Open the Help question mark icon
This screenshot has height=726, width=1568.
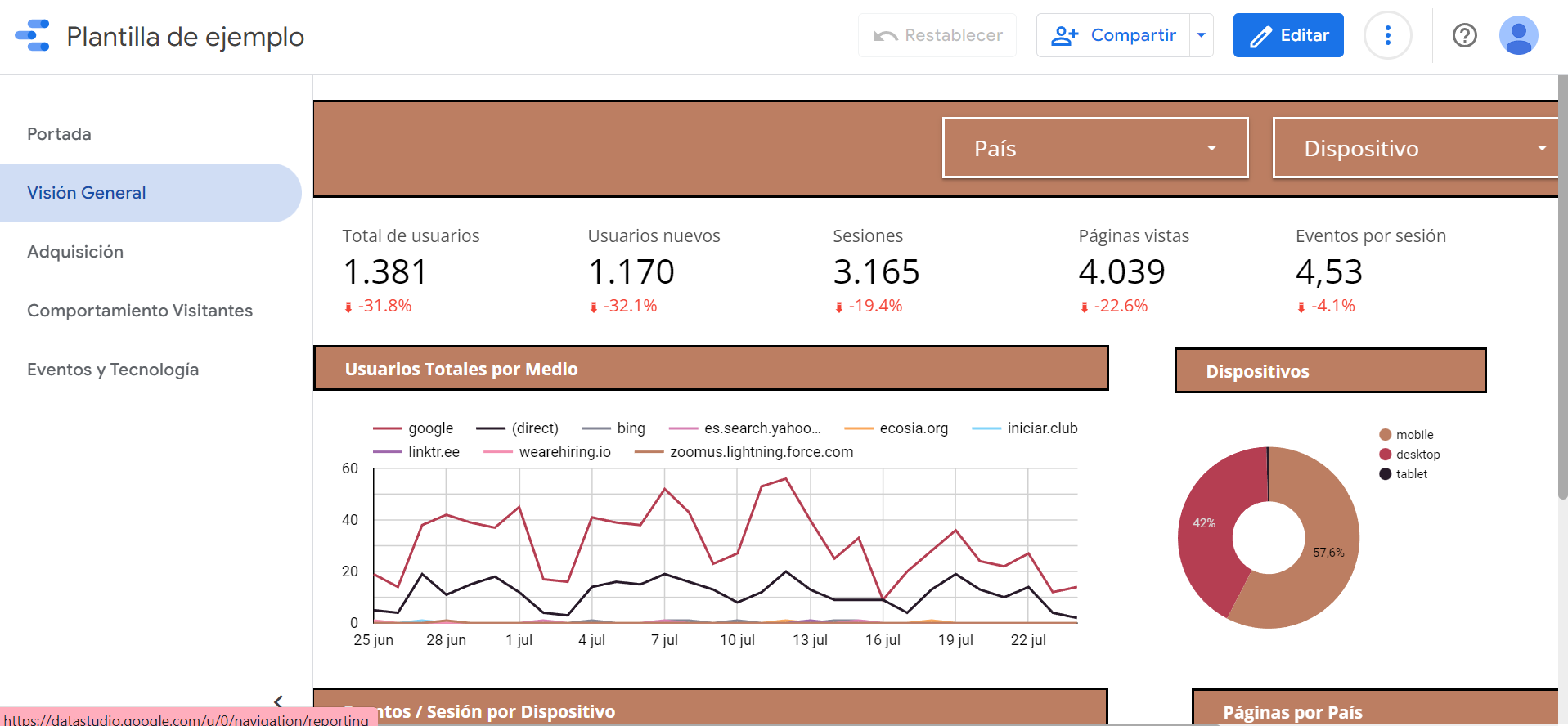point(1464,35)
